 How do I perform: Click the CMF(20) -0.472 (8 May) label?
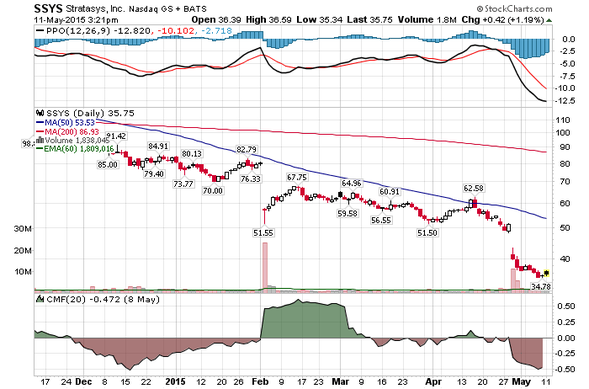pyautogui.click(x=103, y=299)
